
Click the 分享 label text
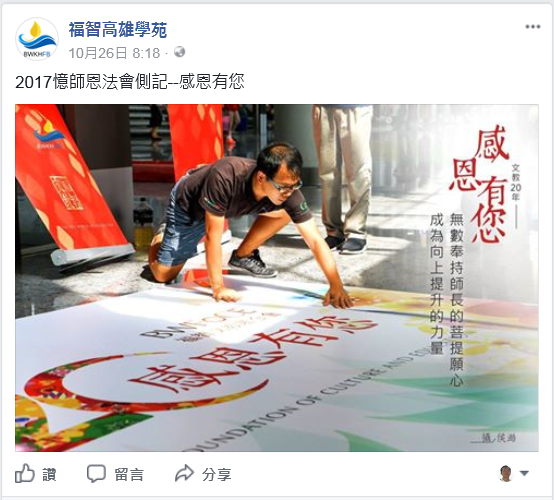point(217,475)
